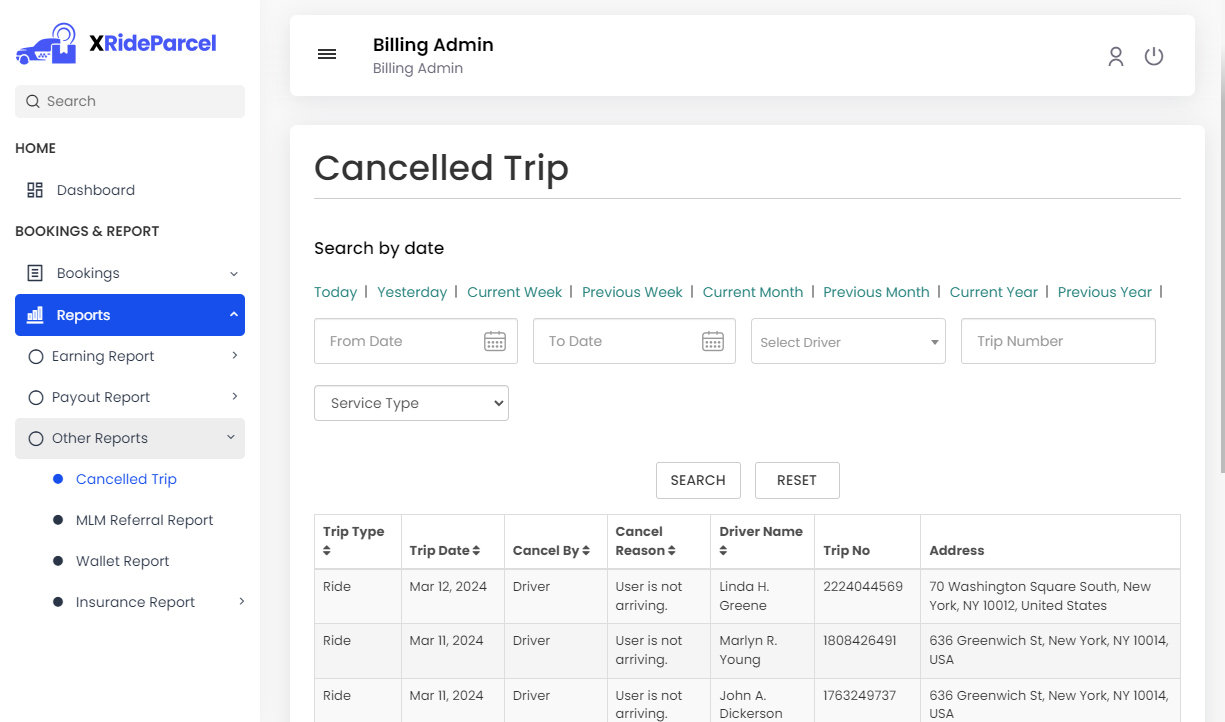
Task: Filter by Previous Month link
Action: (876, 292)
